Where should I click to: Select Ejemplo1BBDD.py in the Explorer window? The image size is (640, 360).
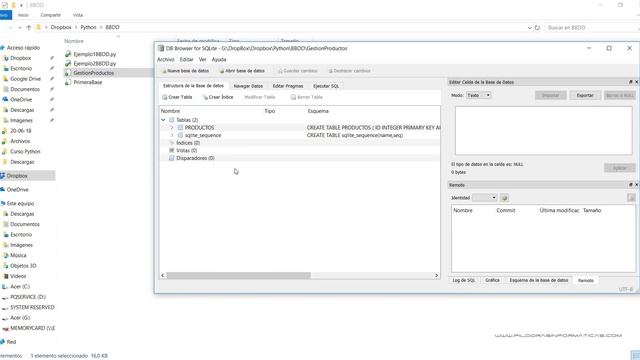point(95,54)
